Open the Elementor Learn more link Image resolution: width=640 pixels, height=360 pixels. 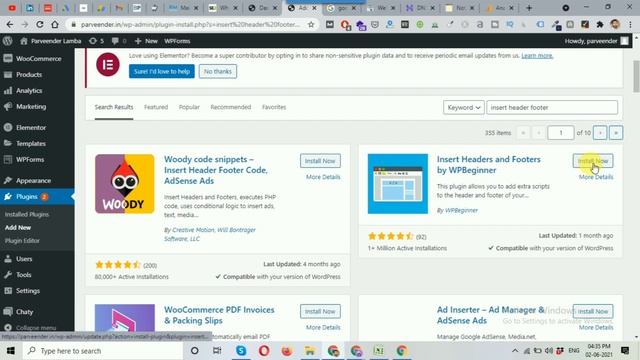(537, 56)
